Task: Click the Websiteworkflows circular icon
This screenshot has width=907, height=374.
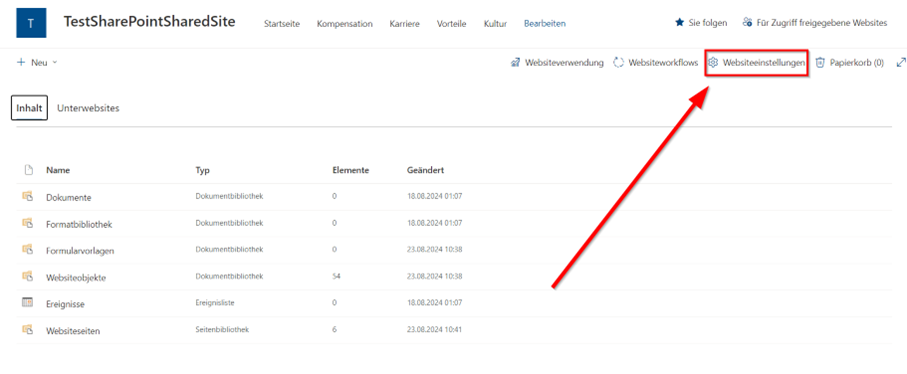Action: pos(618,62)
